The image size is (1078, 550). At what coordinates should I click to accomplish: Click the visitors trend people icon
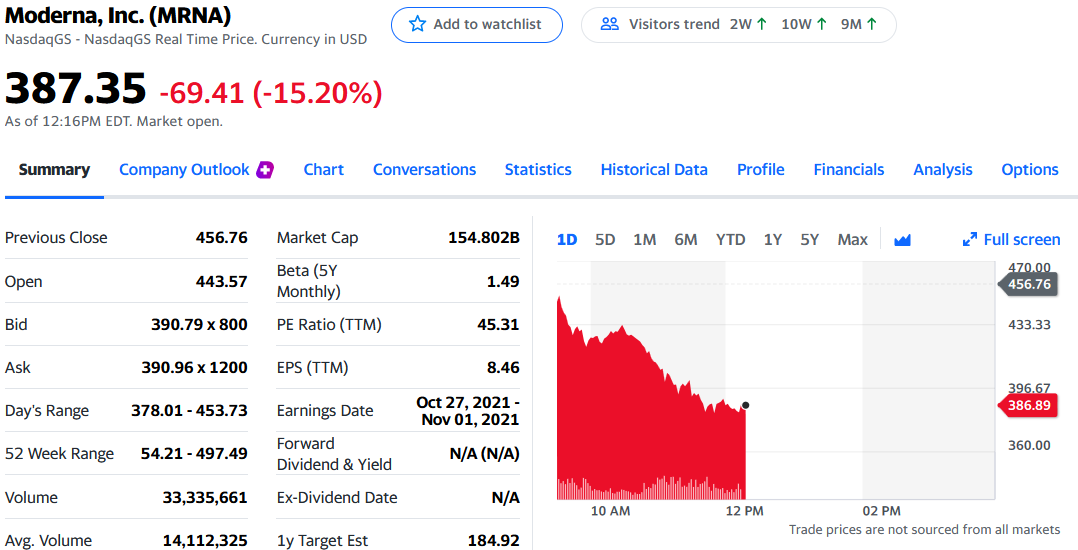click(x=609, y=24)
